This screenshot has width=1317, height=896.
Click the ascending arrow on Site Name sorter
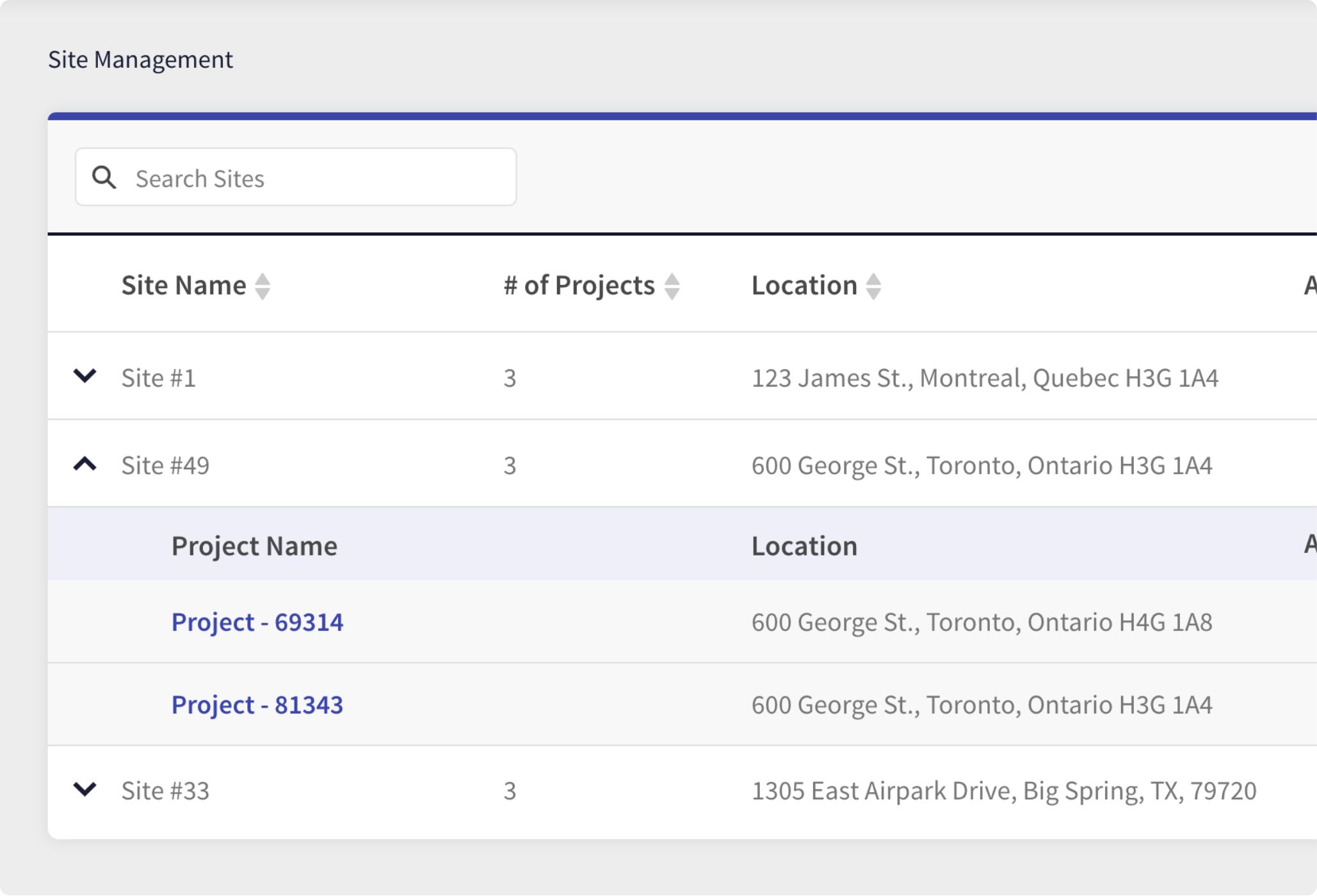pos(262,278)
